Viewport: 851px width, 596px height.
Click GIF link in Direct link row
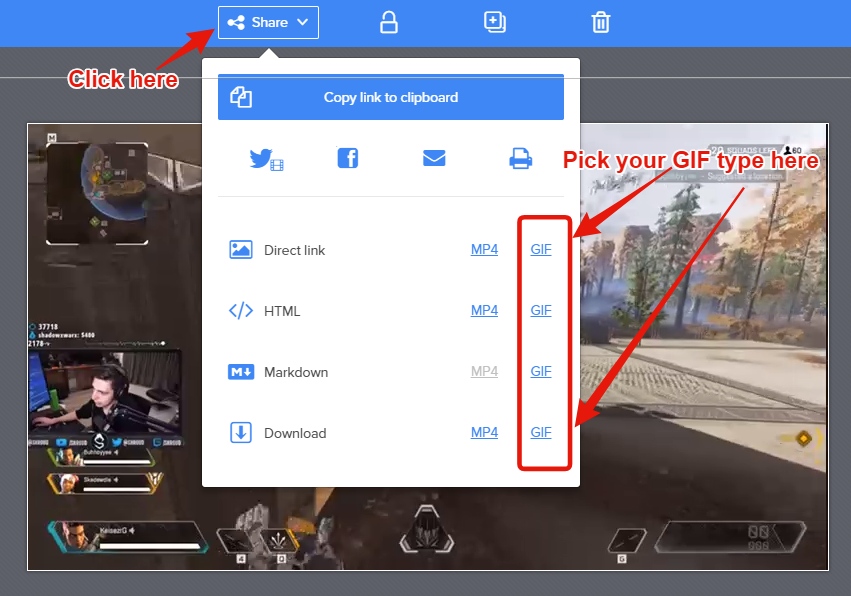[541, 249]
